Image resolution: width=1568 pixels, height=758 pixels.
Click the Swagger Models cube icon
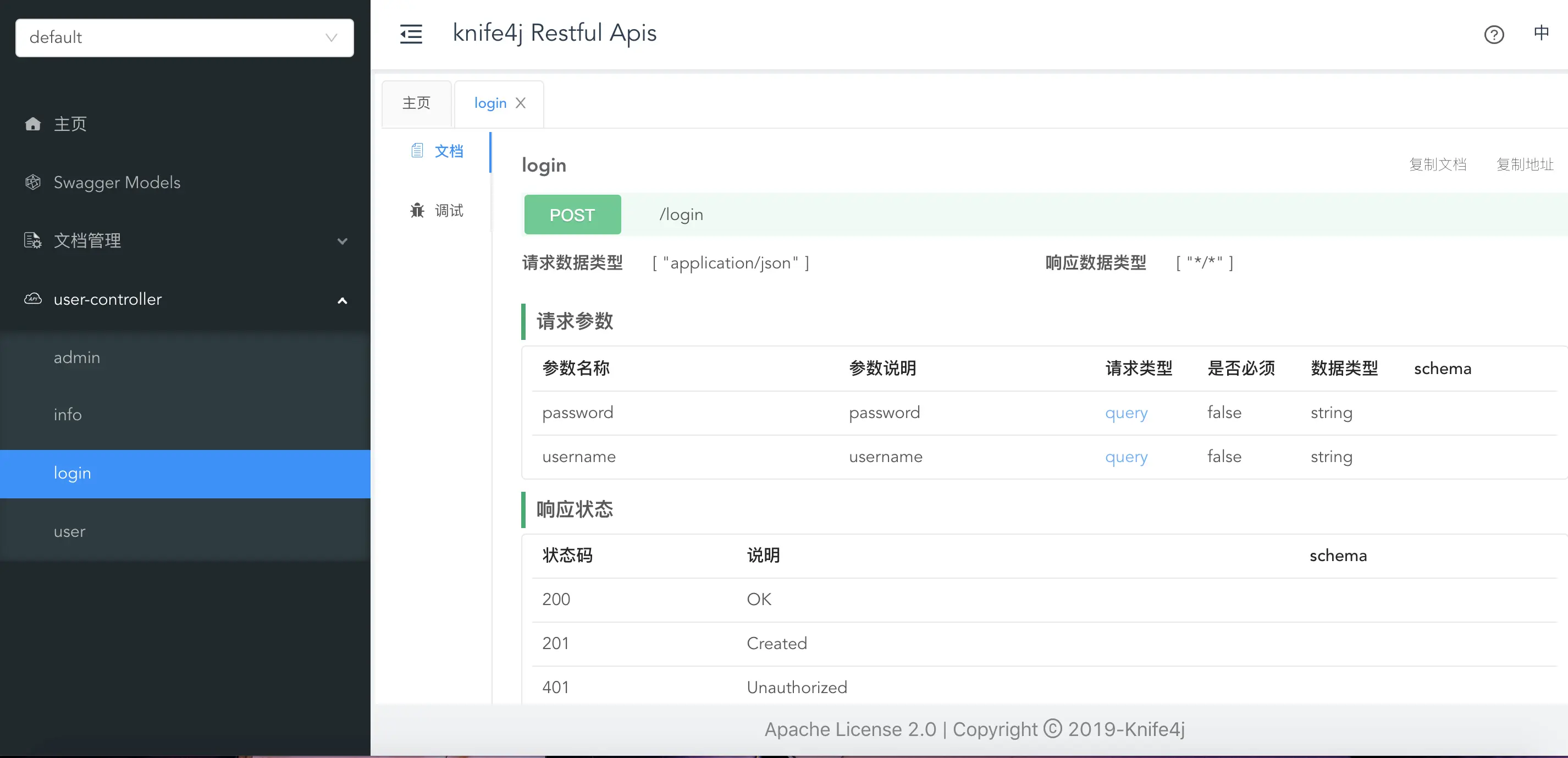(33, 182)
